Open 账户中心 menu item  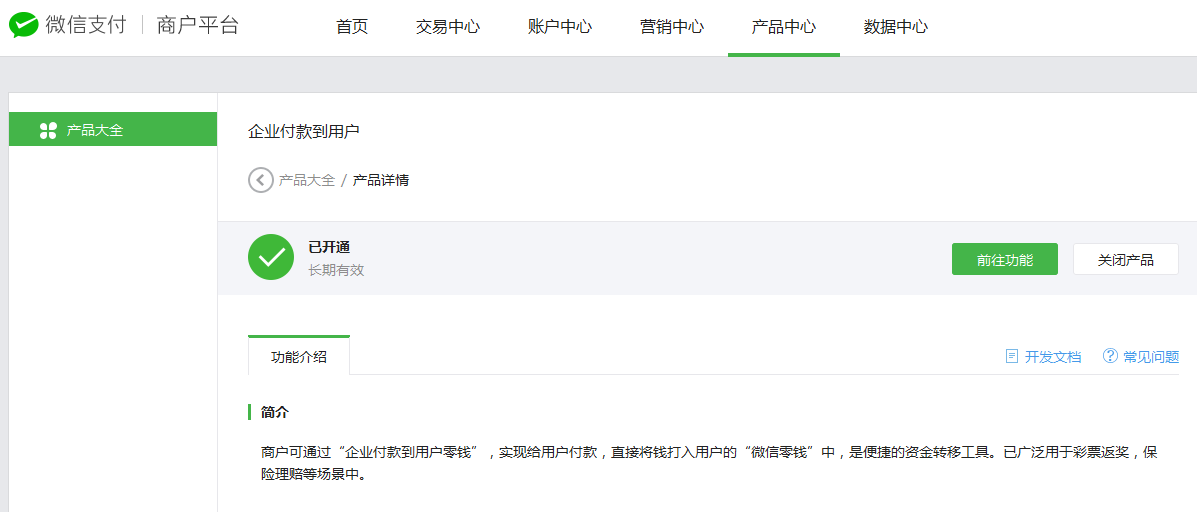(560, 27)
